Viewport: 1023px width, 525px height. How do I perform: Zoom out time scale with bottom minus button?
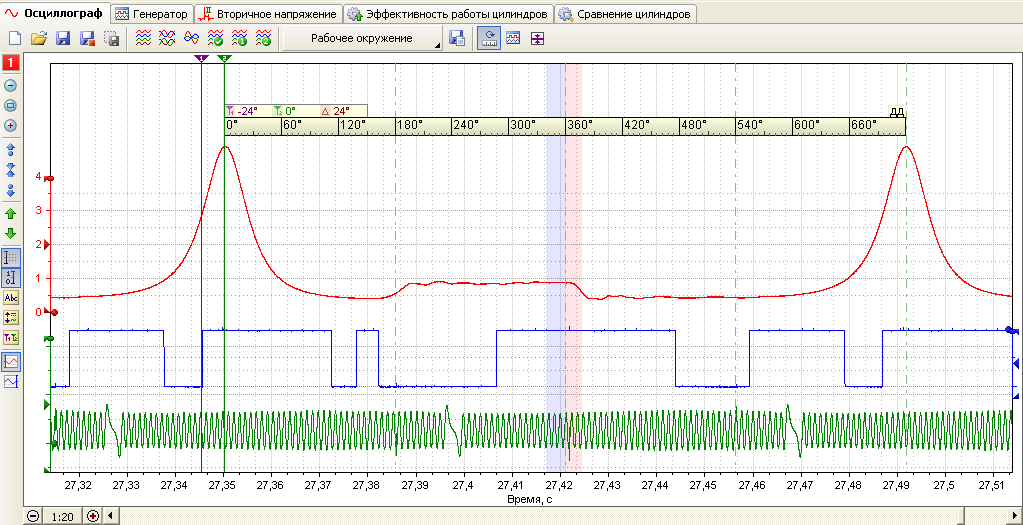[x=33, y=517]
